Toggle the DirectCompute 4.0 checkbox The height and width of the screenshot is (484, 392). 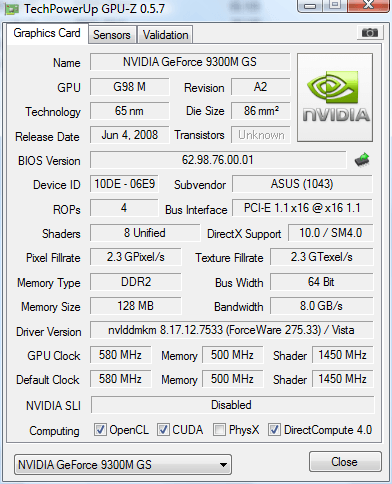point(274,430)
